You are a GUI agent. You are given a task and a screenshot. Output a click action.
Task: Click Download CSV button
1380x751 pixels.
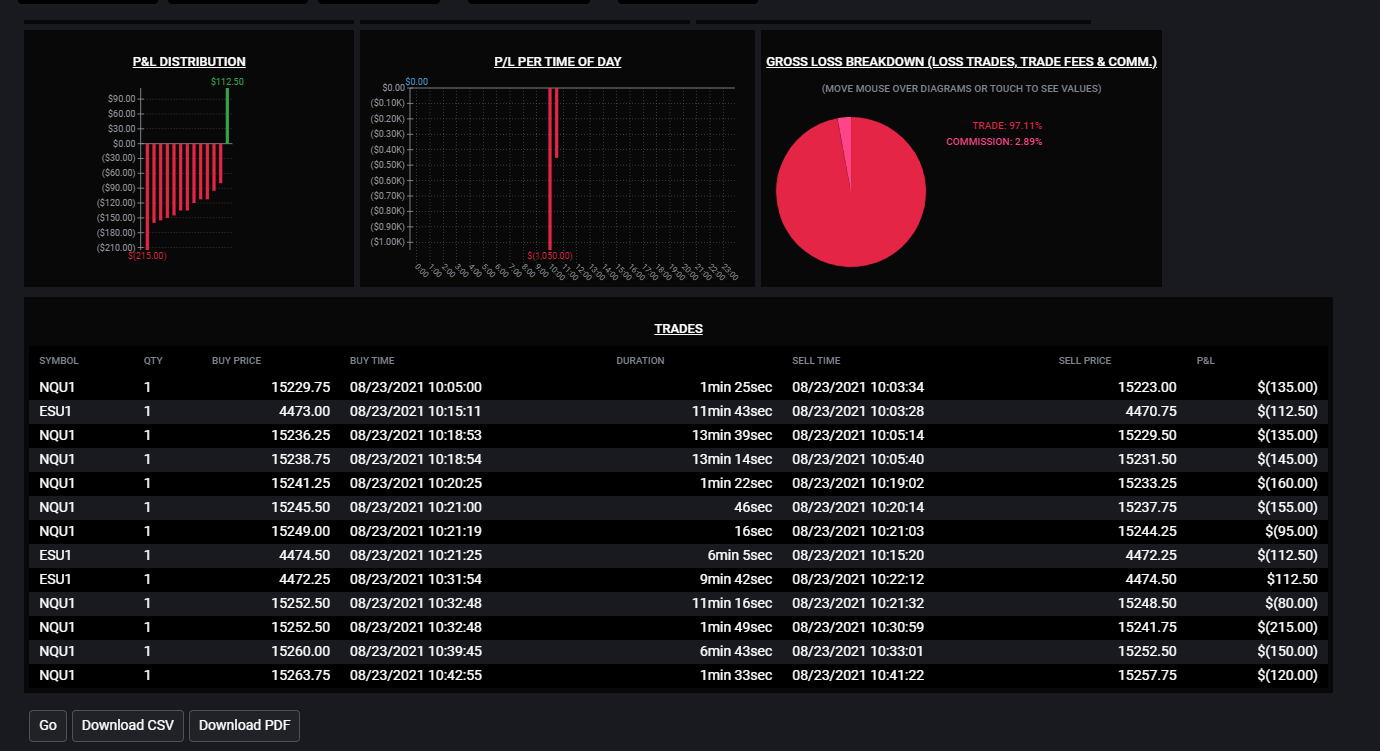[x=128, y=725]
